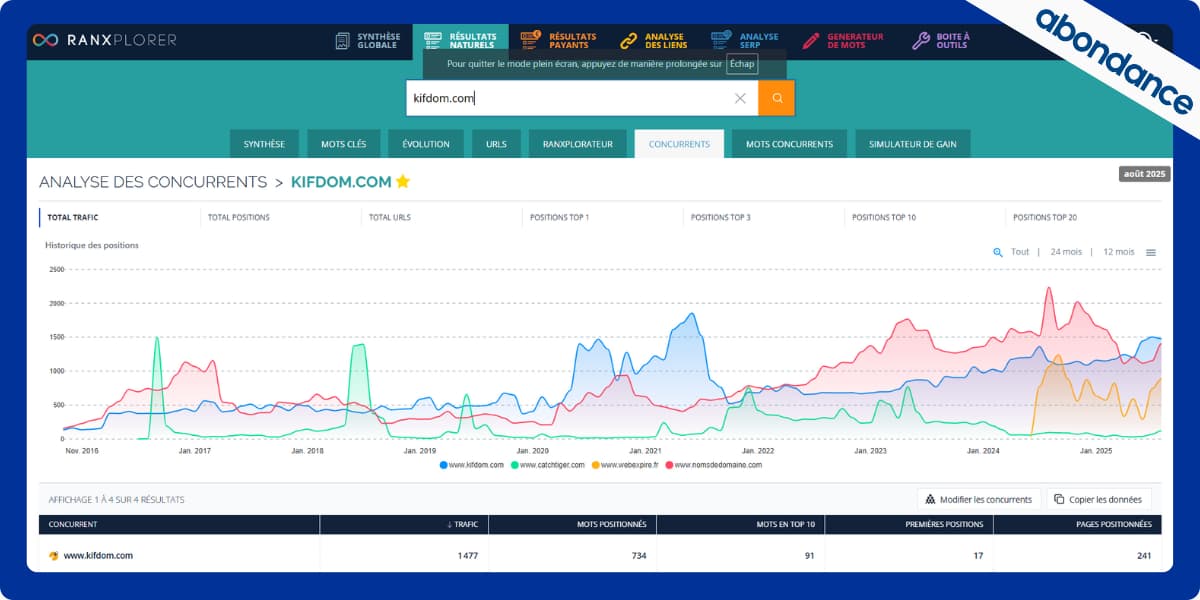Switch to the Mots Clés tab

click(x=343, y=144)
